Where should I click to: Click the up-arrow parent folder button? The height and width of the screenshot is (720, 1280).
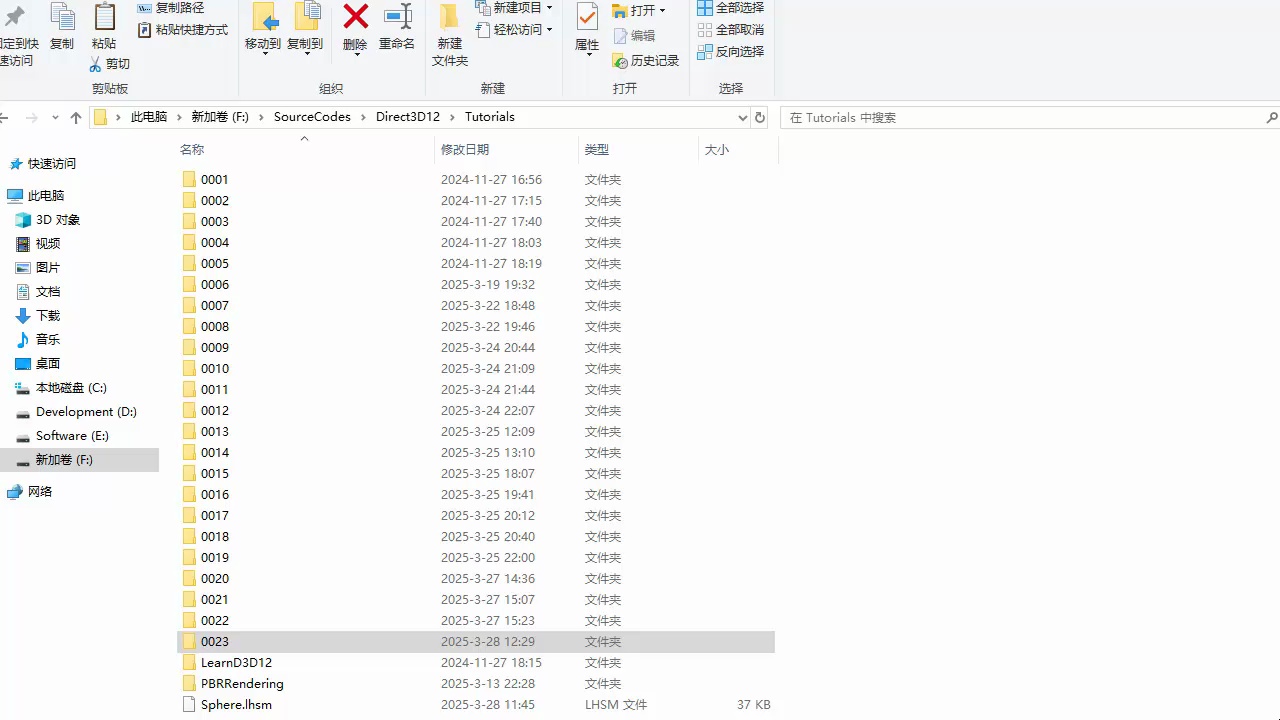coord(76,118)
